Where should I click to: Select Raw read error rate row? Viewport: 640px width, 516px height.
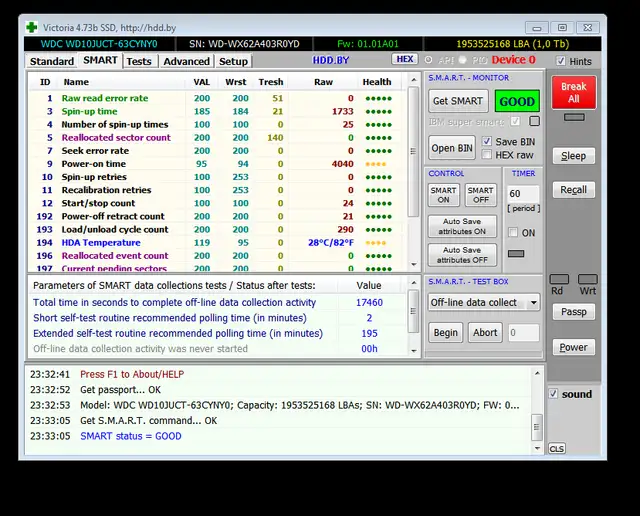click(x=217, y=98)
